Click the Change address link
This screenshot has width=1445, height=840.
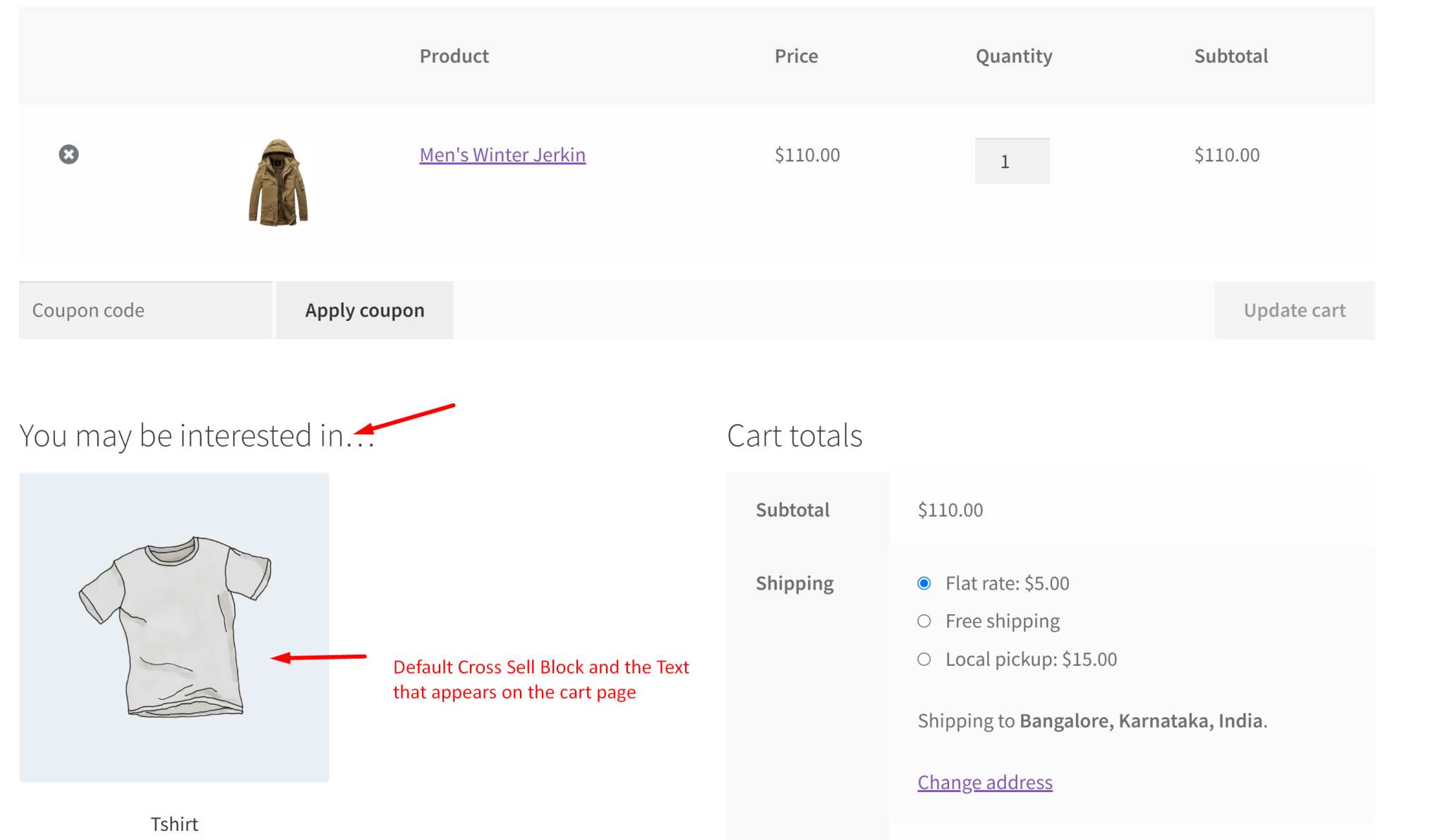coord(984,781)
